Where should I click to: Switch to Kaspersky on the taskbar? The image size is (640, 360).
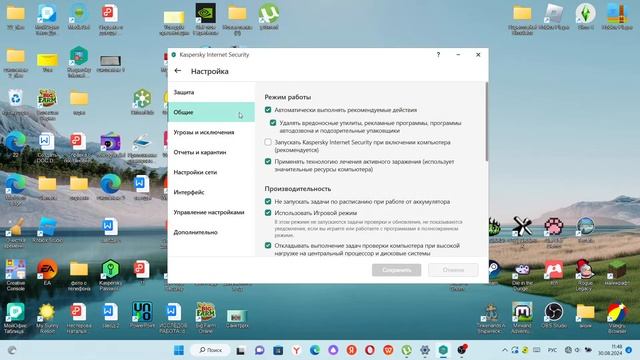[443, 350]
